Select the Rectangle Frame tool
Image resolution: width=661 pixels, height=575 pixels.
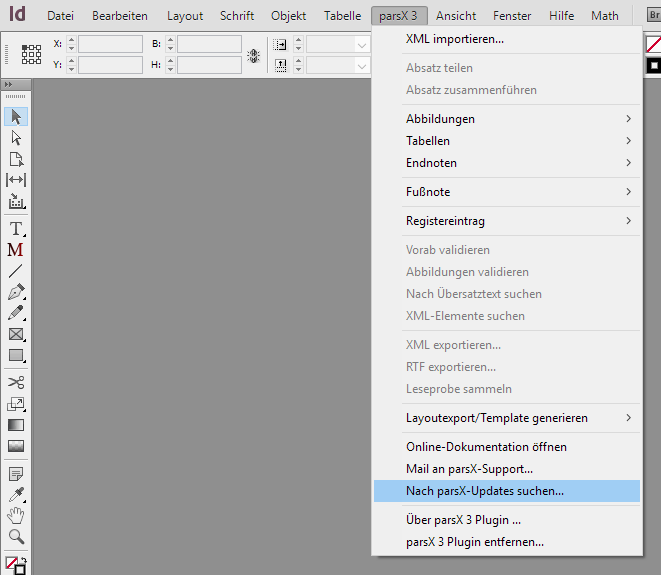pyautogui.click(x=16, y=334)
